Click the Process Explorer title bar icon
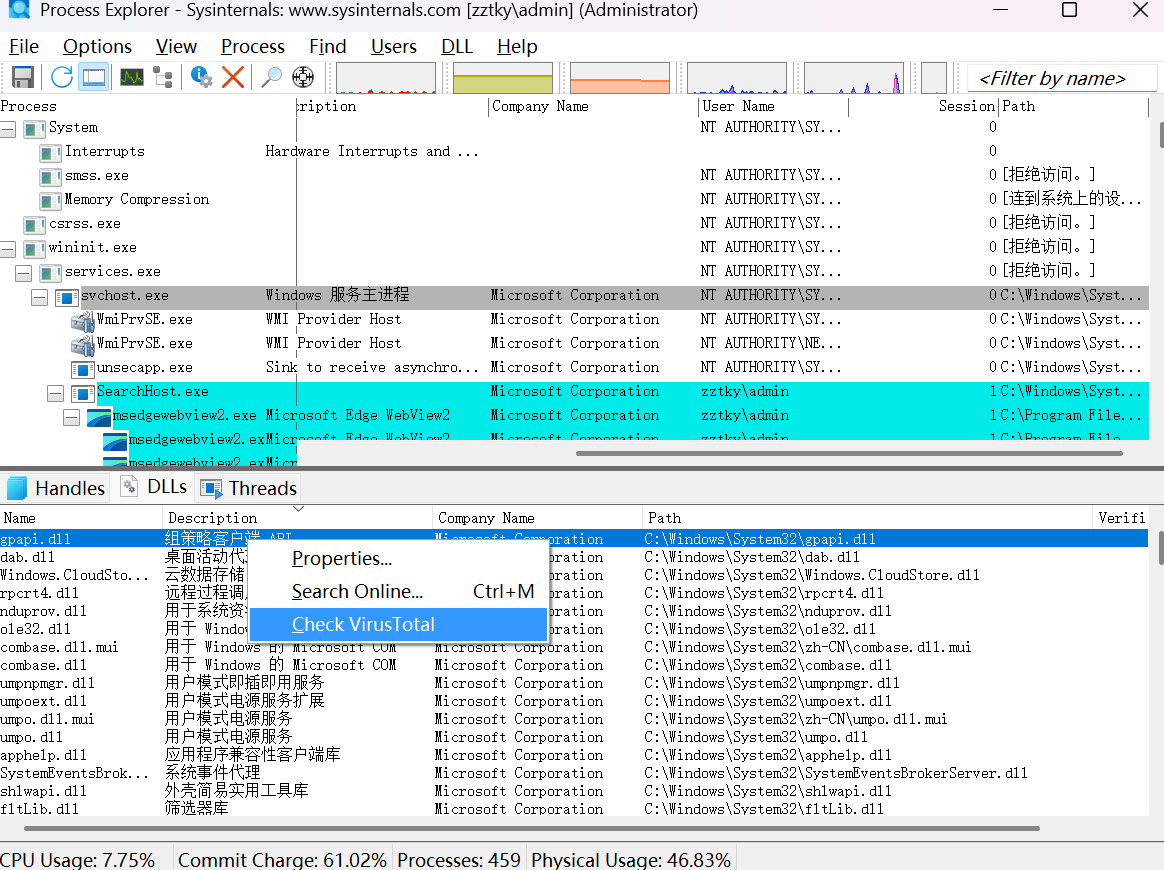 pos(19,10)
